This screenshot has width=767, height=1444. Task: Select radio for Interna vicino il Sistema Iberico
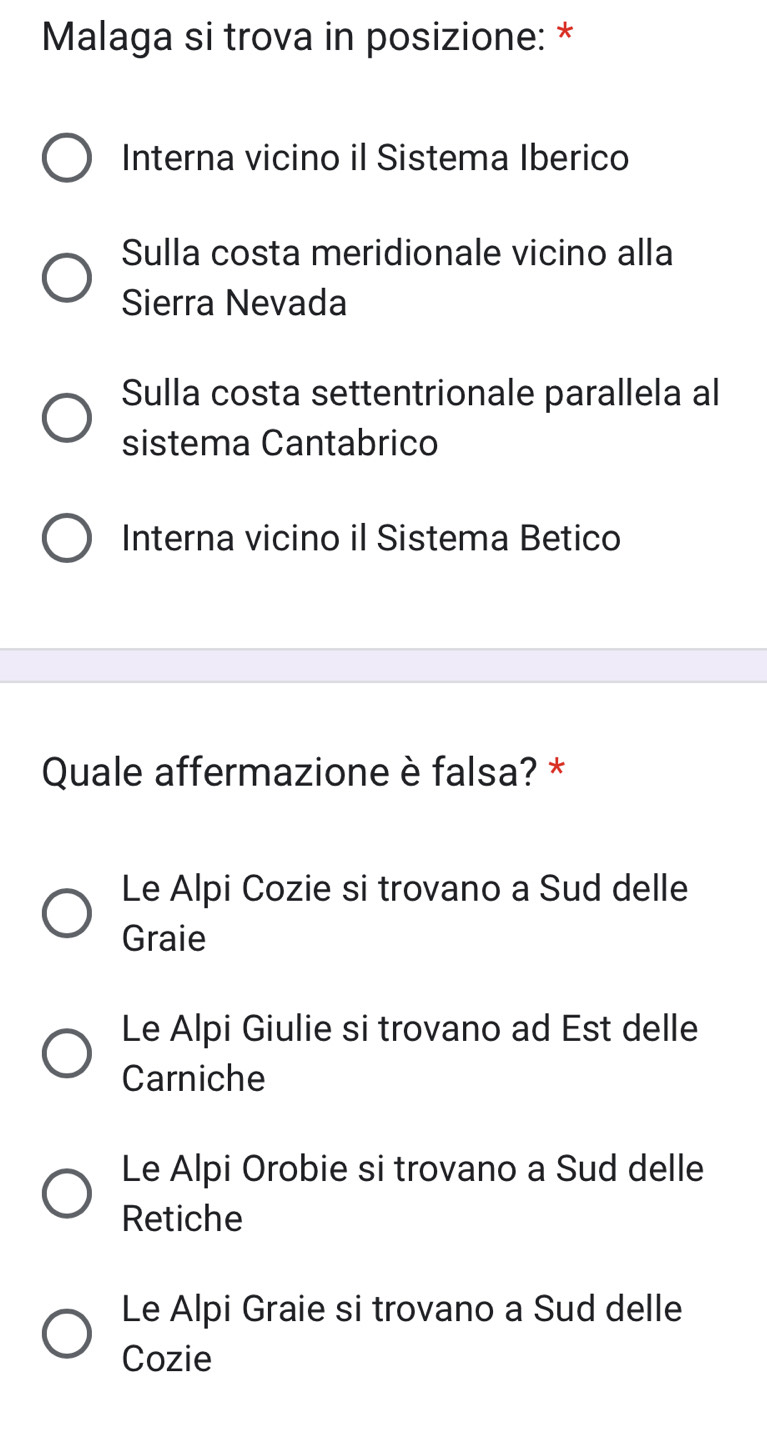[x=67, y=158]
